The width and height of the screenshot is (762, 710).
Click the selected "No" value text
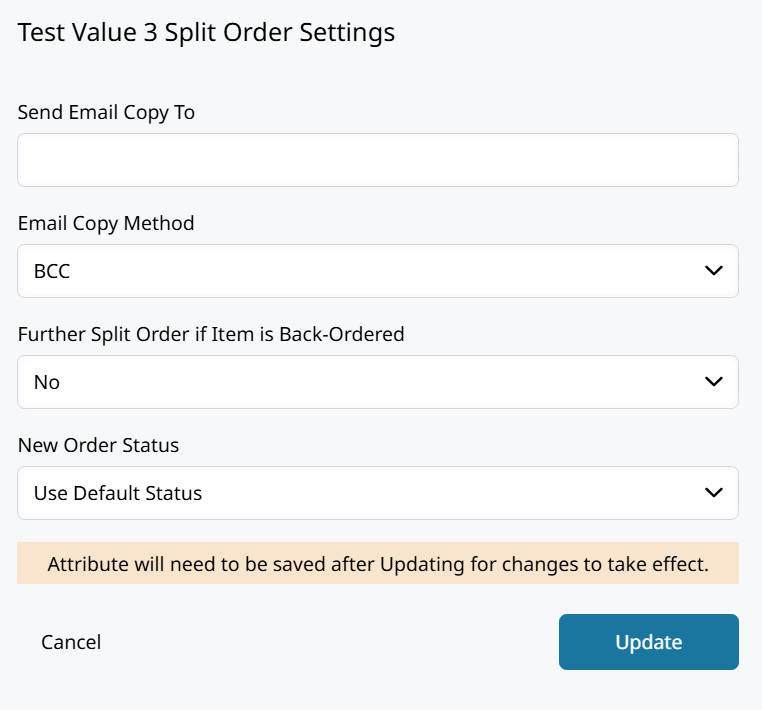[x=47, y=382]
